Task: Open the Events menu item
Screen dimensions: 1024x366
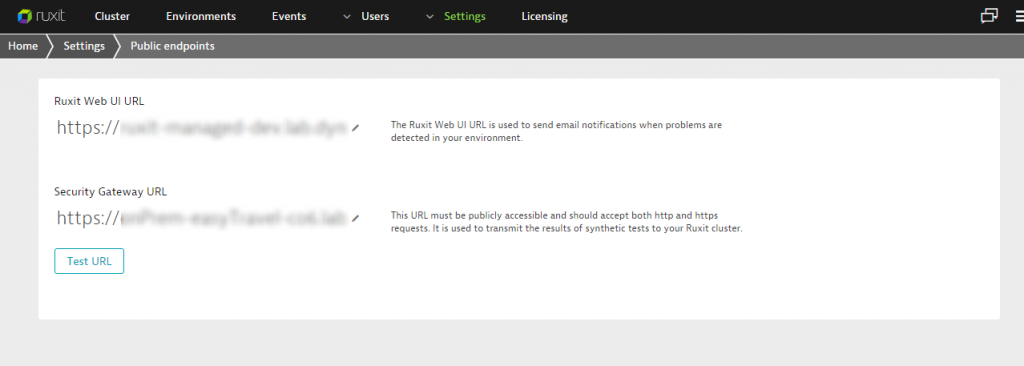Action: 289,16
